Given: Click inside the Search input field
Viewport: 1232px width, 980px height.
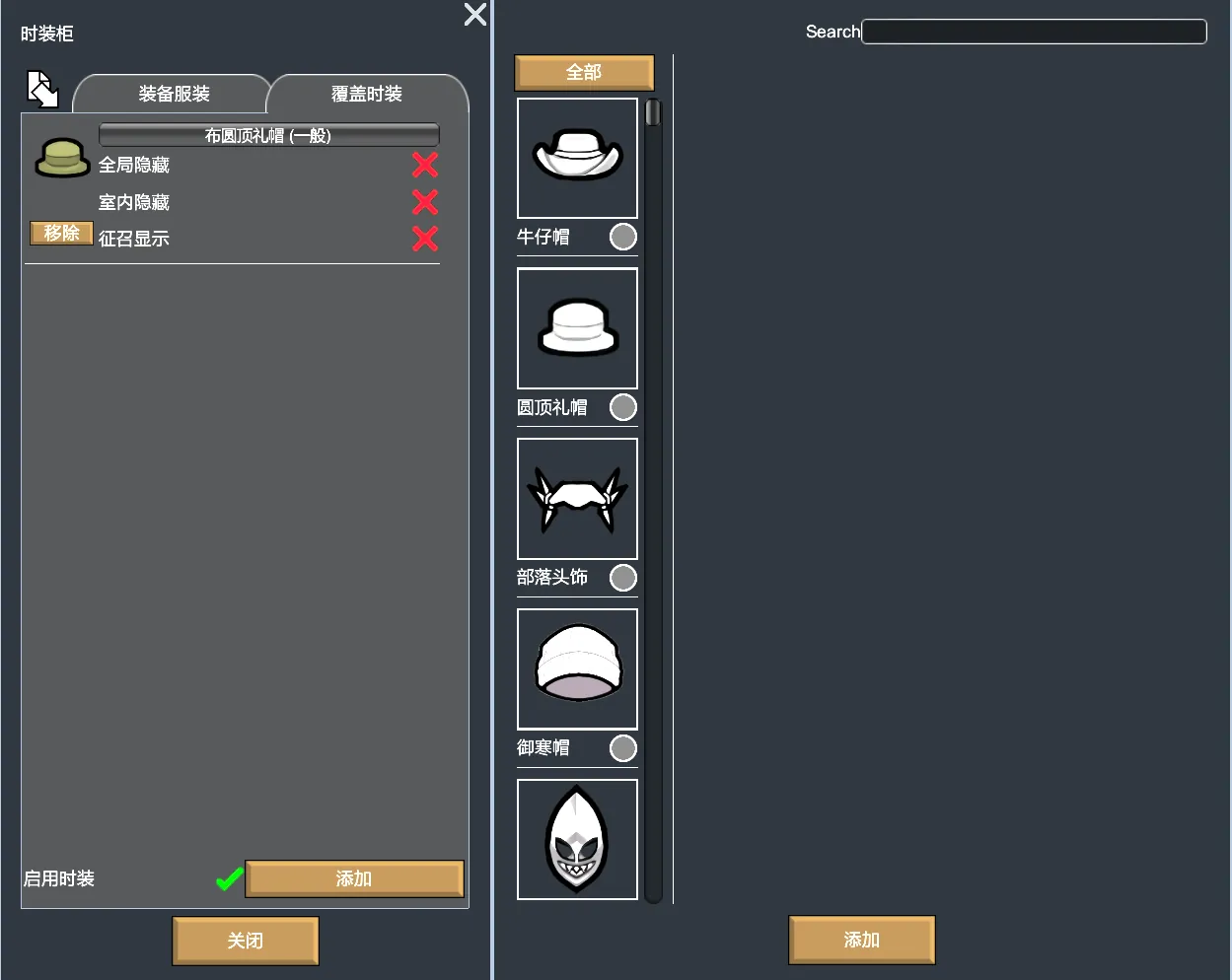Looking at the screenshot, I should coord(1034,32).
